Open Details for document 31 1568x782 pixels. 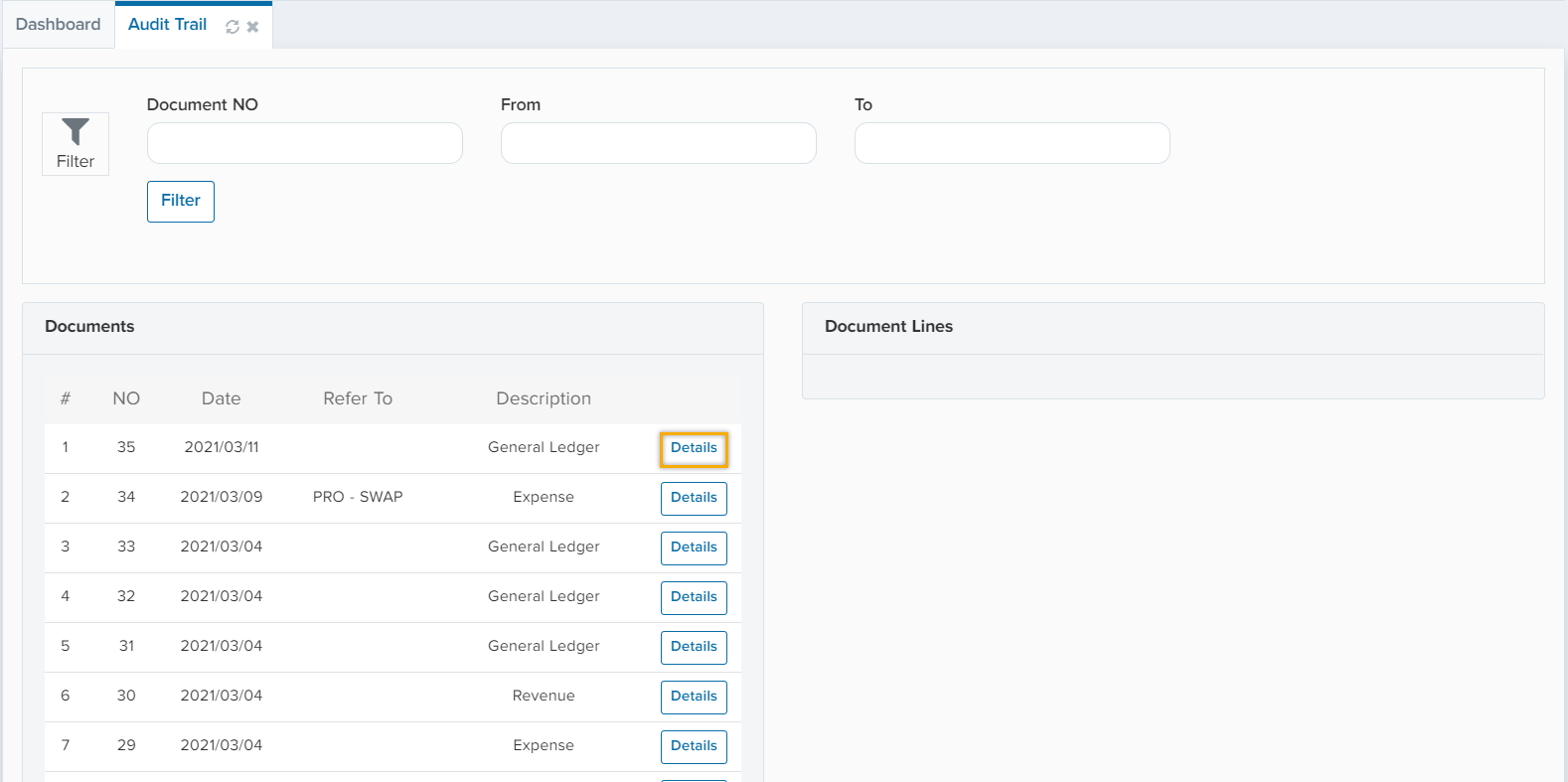694,647
